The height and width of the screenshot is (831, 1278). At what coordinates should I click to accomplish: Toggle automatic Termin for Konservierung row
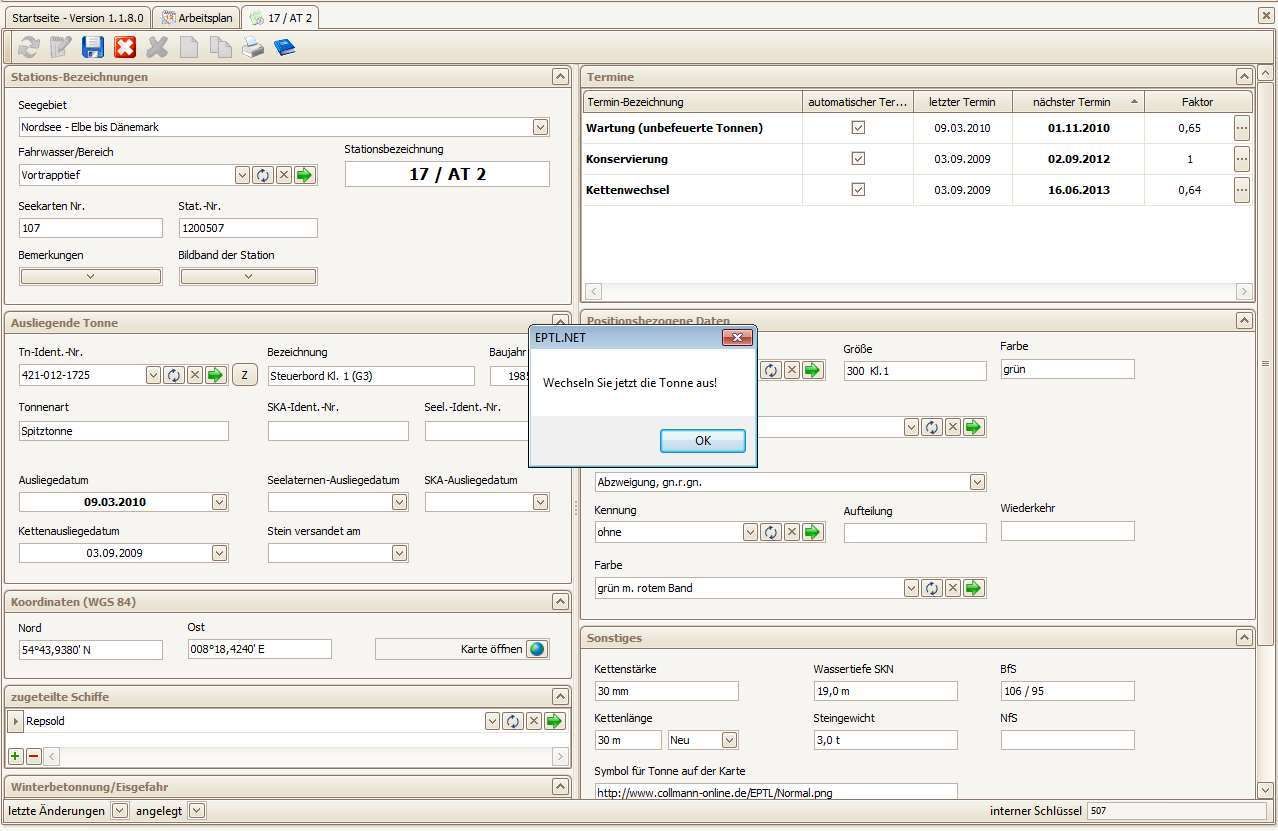click(858, 159)
